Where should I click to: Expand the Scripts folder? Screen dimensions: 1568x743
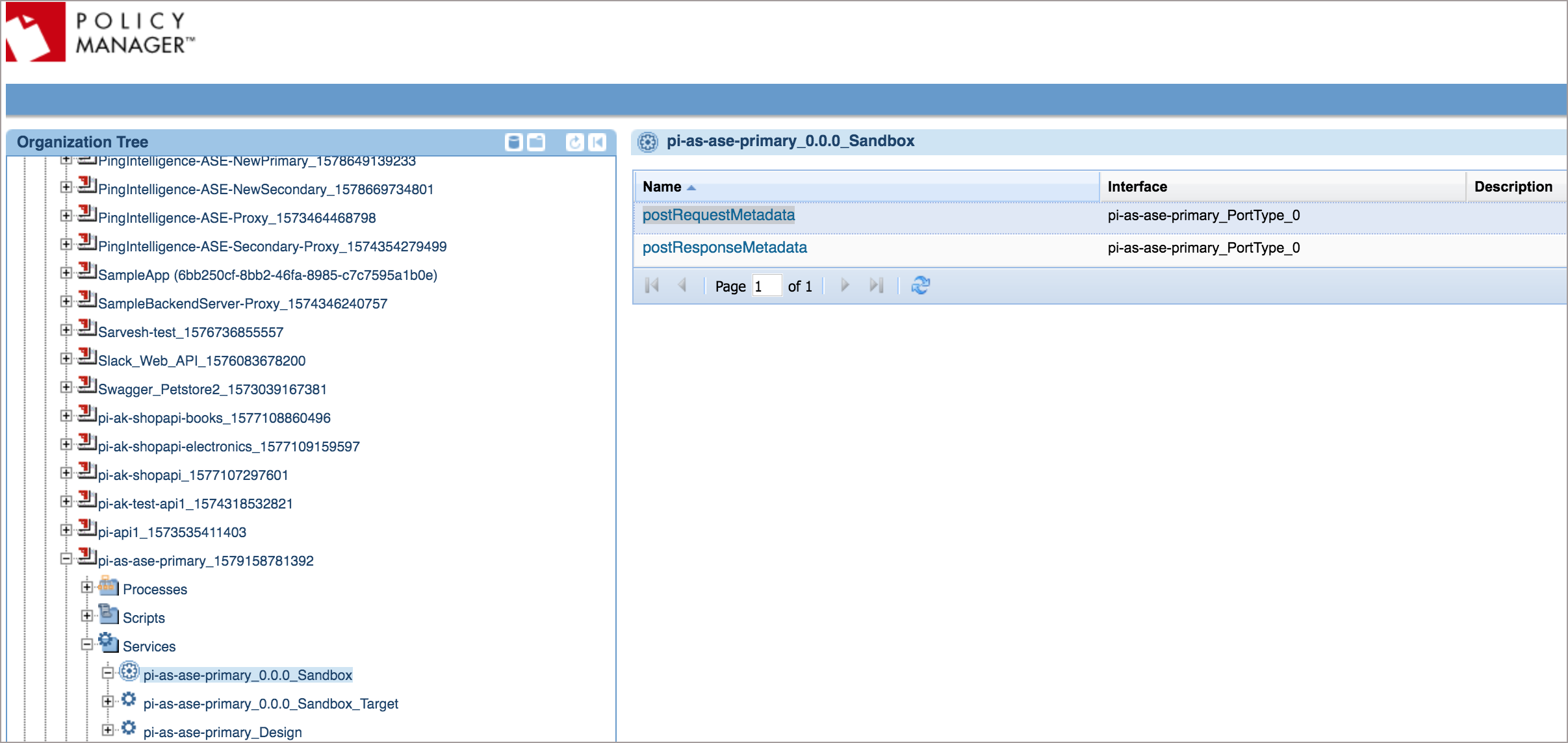coord(86,616)
